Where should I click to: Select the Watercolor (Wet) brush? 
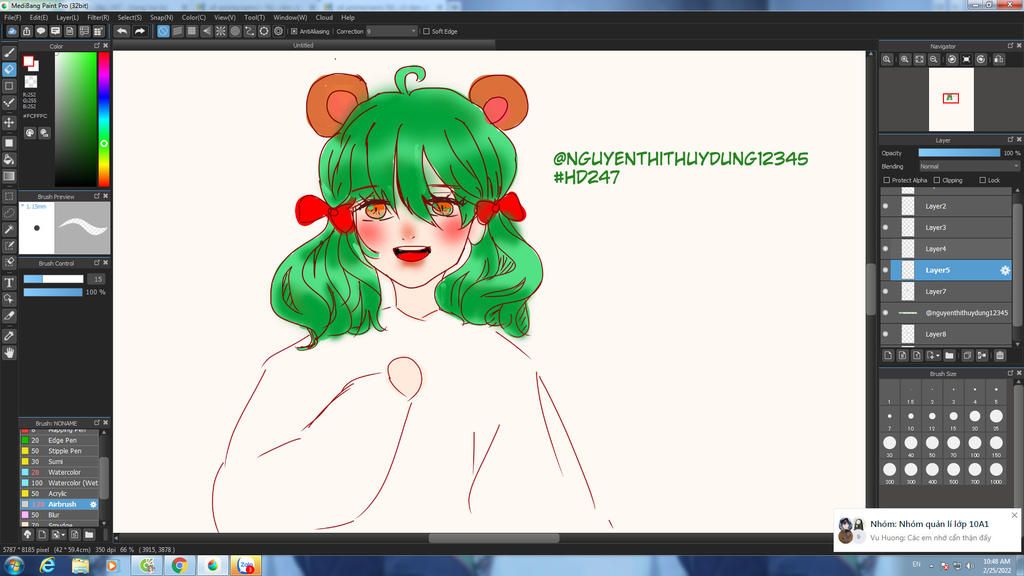(59, 483)
